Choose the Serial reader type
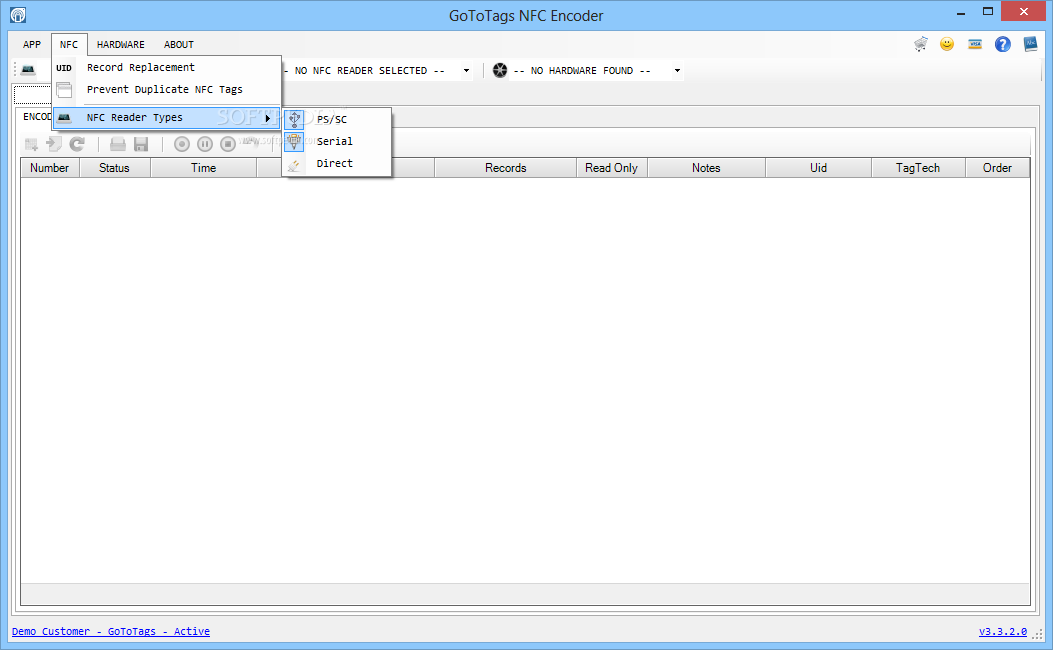Screen dimensions: 1053x650 tap(336, 141)
